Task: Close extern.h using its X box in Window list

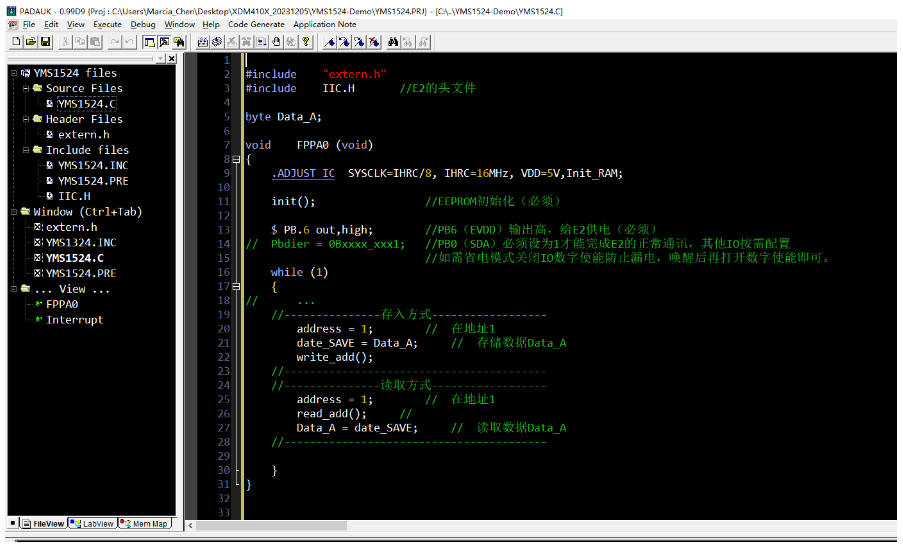Action: click(38, 227)
